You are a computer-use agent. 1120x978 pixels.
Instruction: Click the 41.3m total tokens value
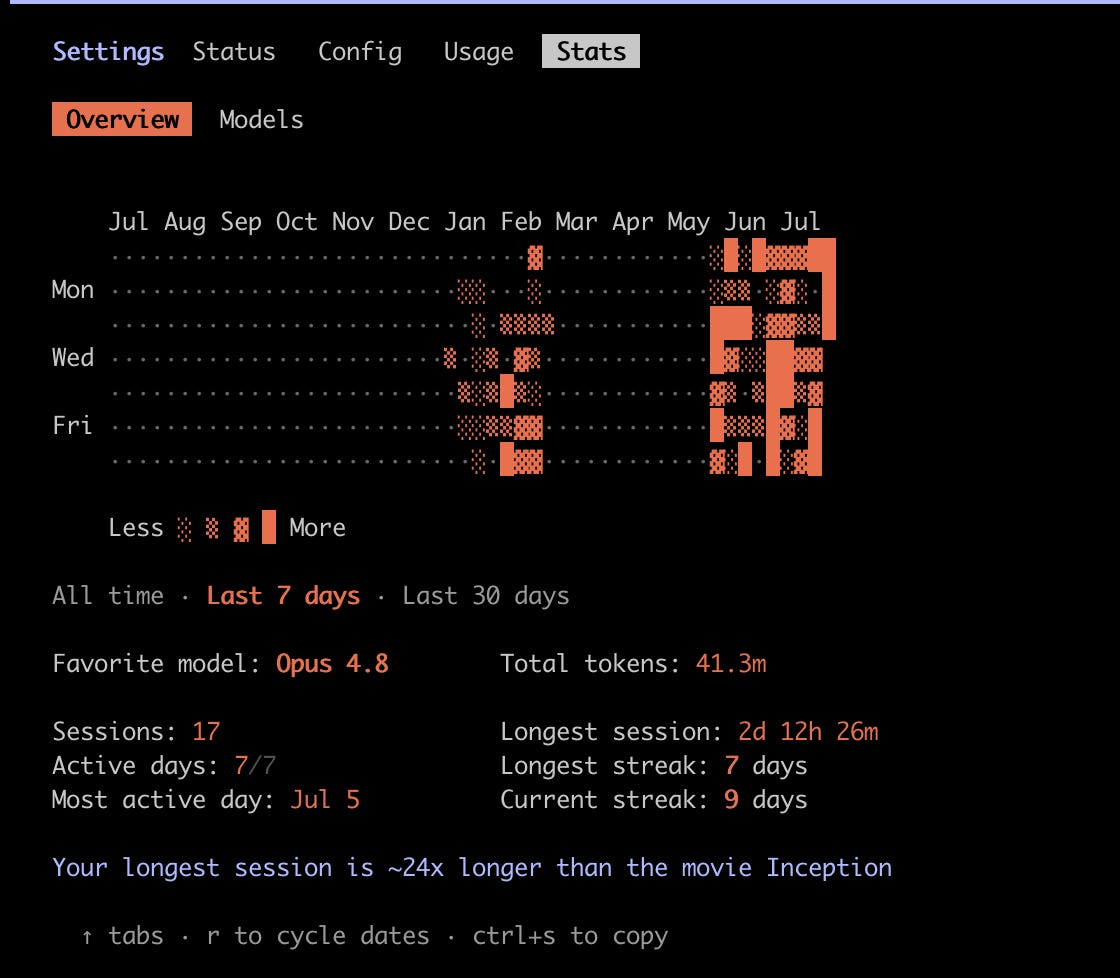tap(731, 664)
